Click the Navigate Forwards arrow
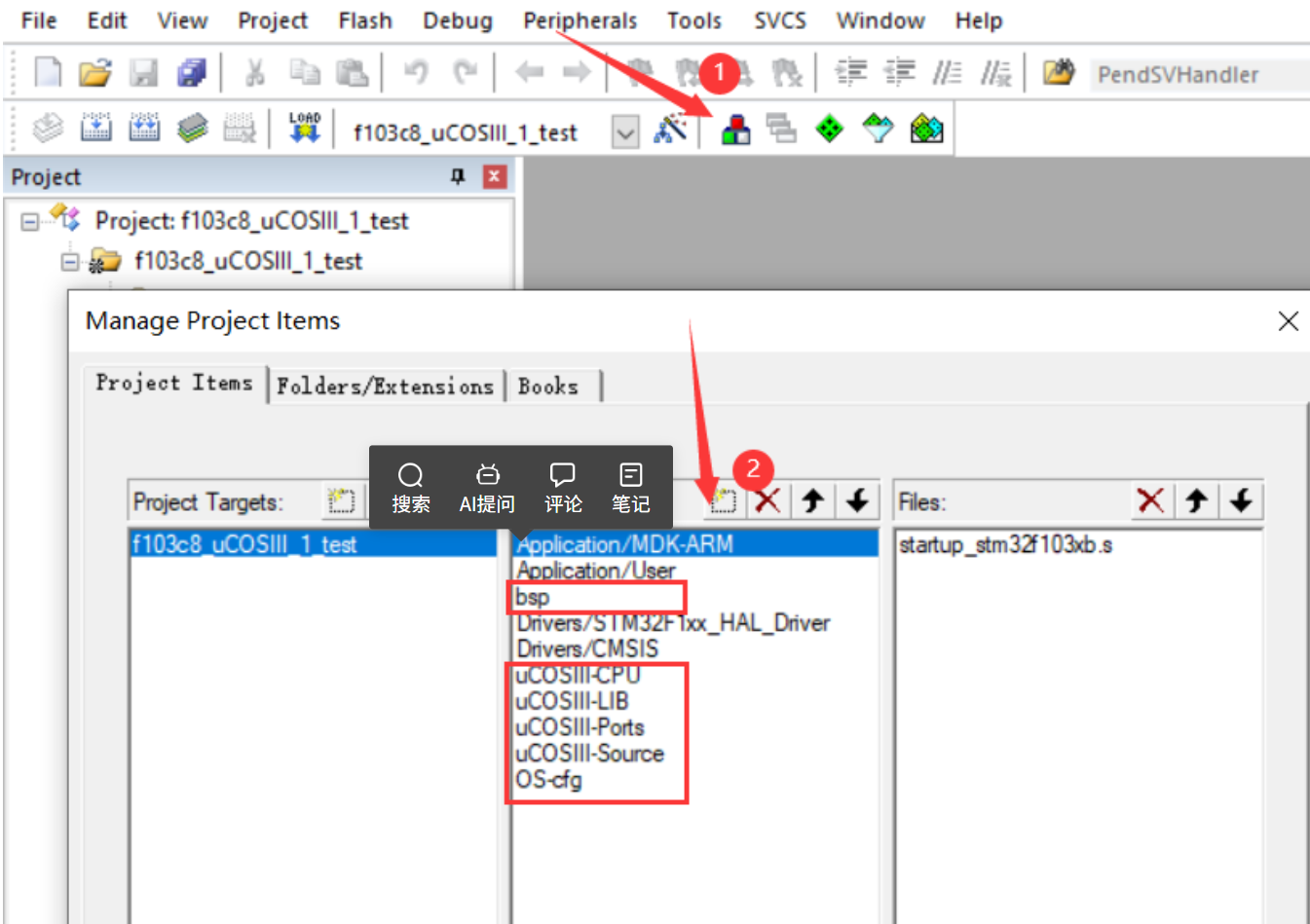The width and height of the screenshot is (1310, 924). [x=577, y=72]
